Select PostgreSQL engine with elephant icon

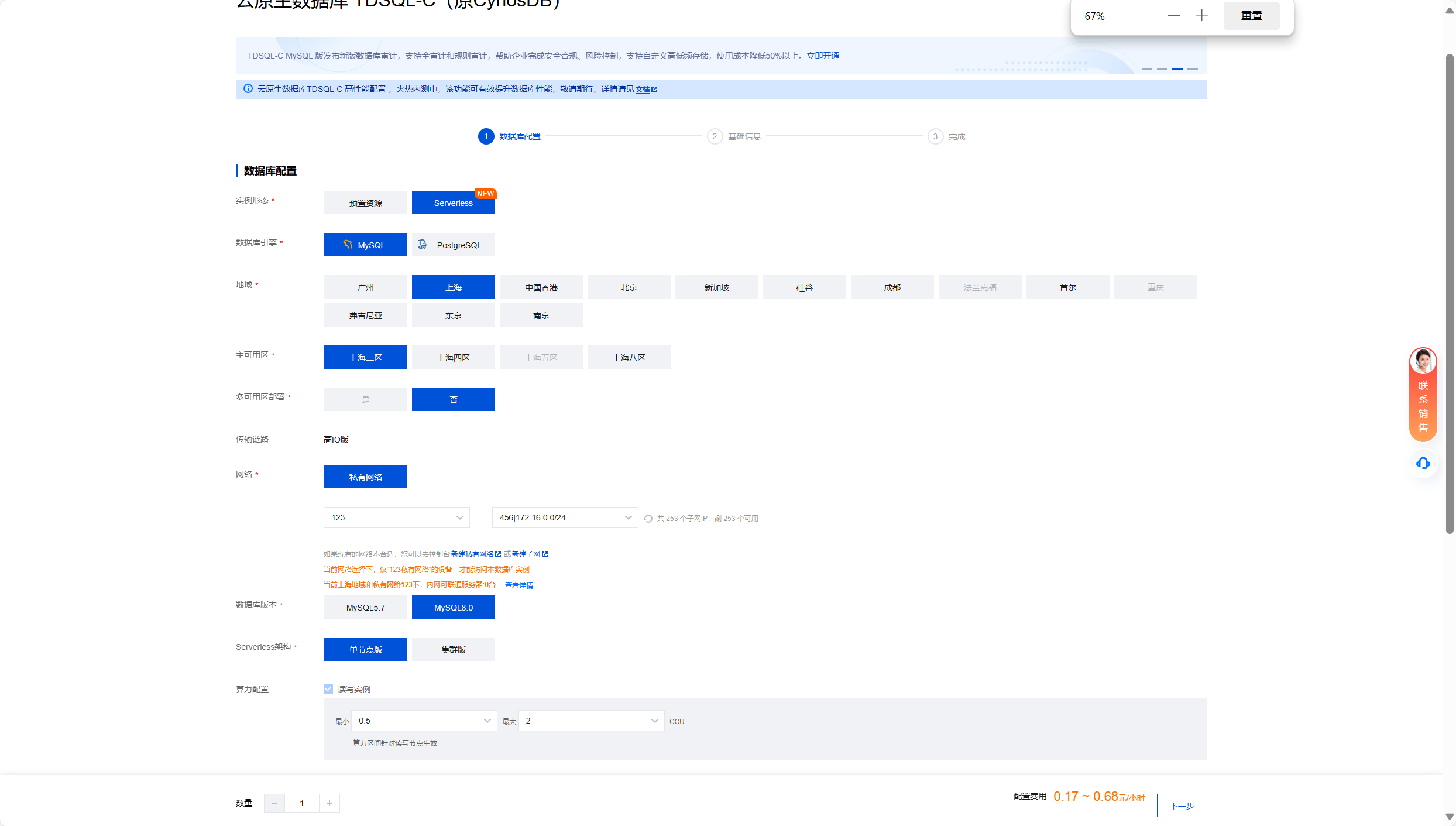[x=454, y=245]
